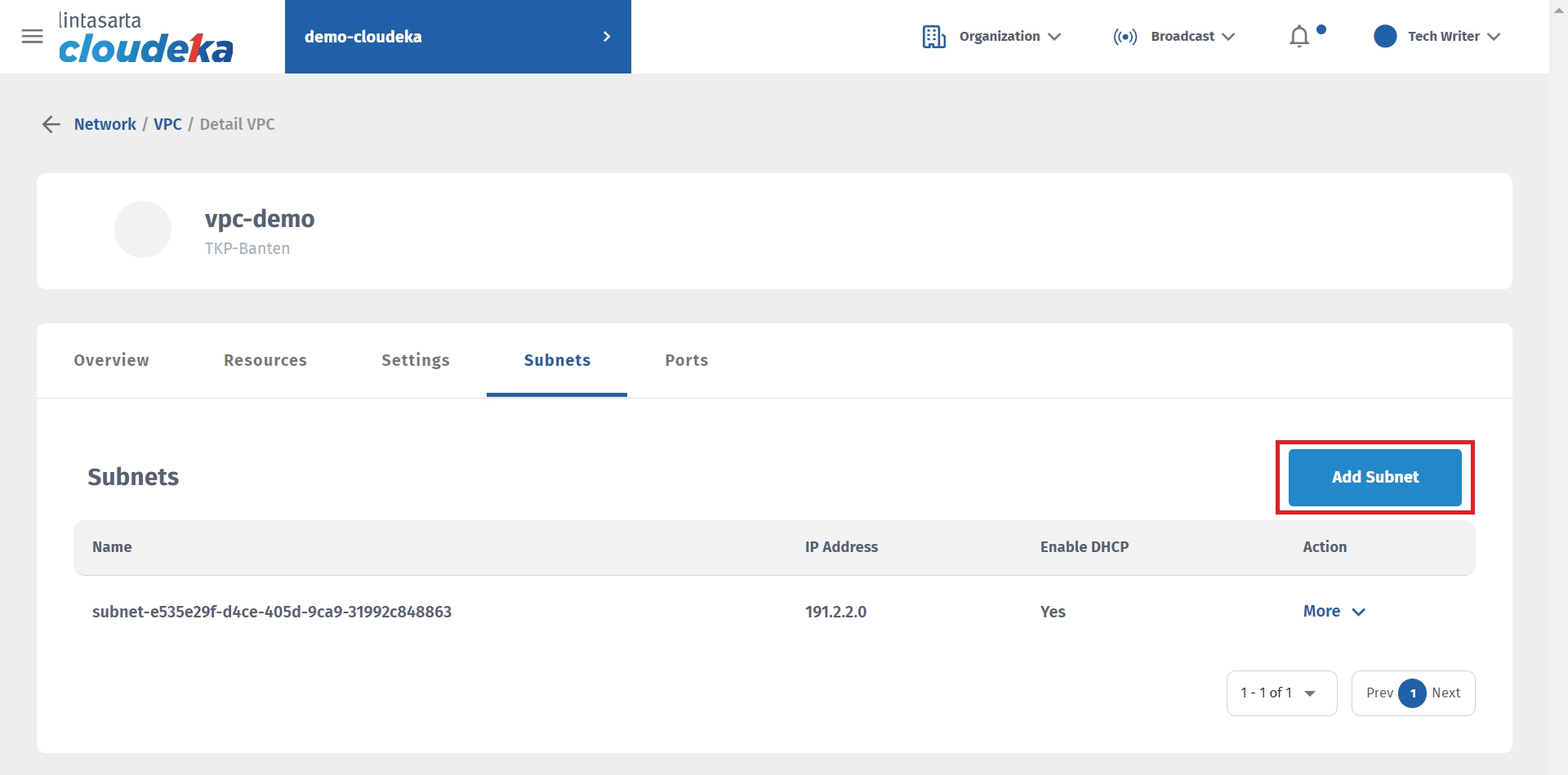Click the Tech Writer avatar

pos(1385,37)
